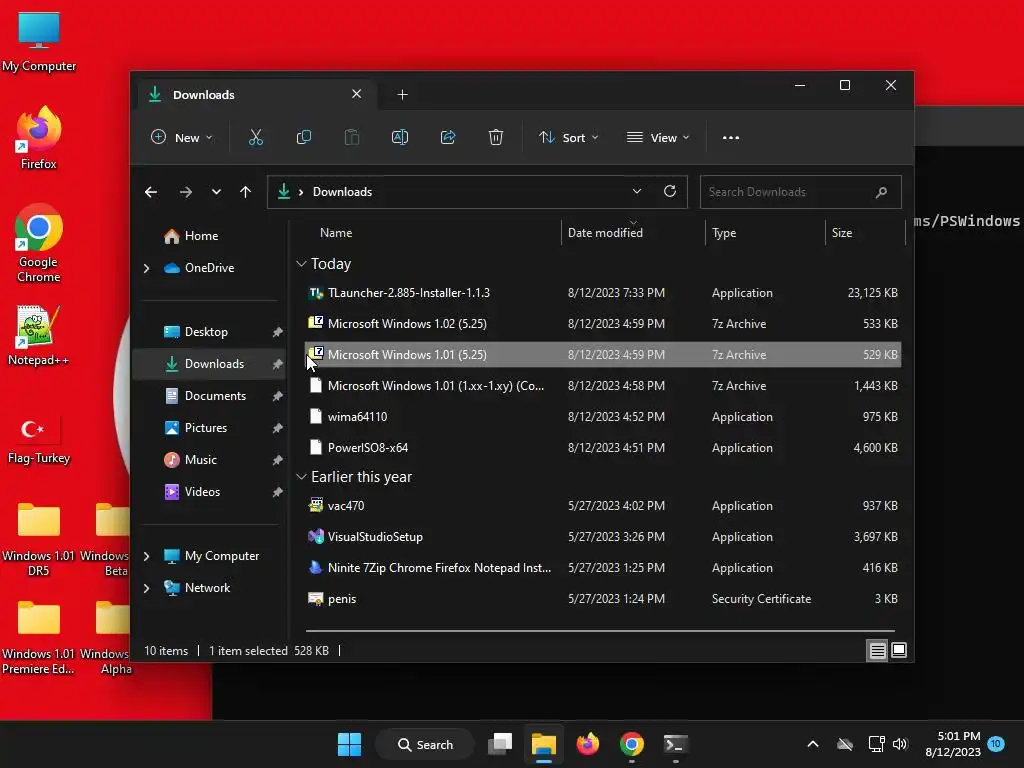Go forward with the right arrow
Screen dimensions: 1024x768
tap(186, 192)
